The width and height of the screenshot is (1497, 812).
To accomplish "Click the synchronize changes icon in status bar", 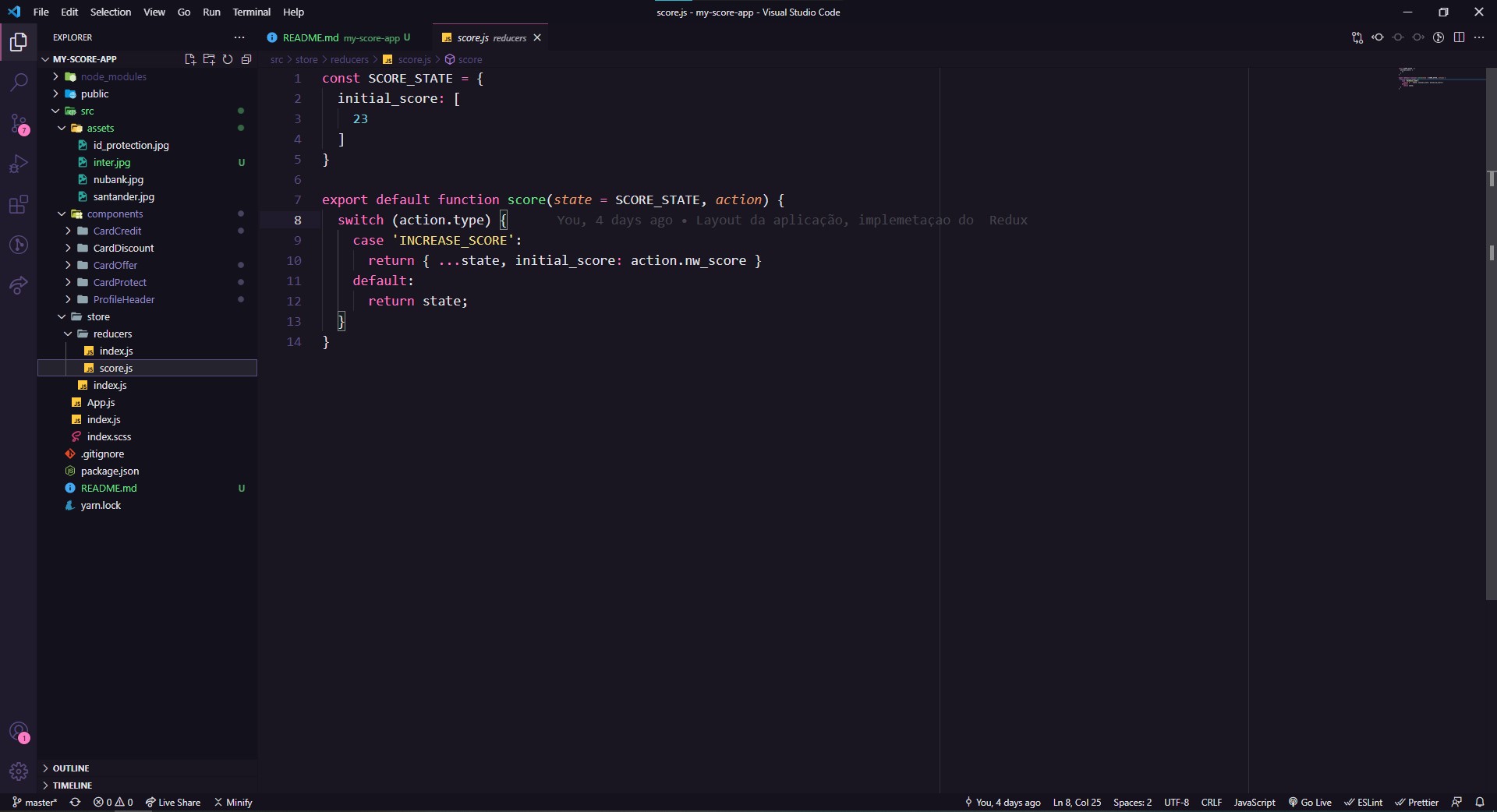I will pyautogui.click(x=75, y=802).
